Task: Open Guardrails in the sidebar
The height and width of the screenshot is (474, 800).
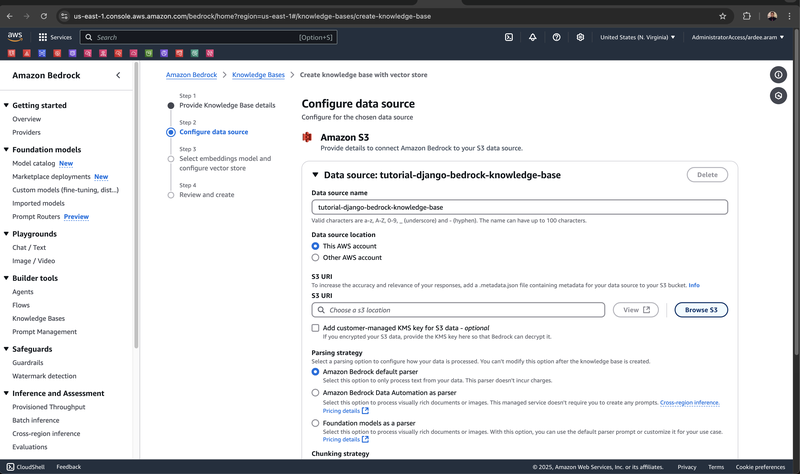Action: [x=28, y=363]
